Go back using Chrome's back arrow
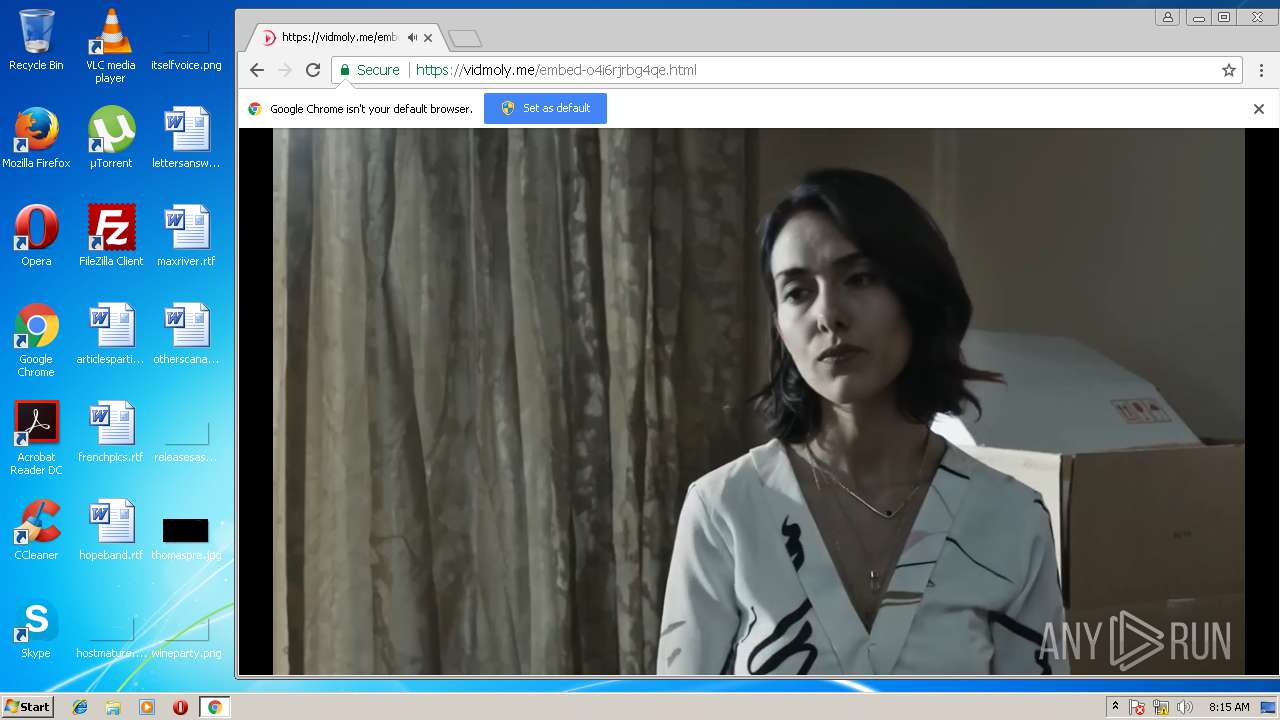The width and height of the screenshot is (1280, 720). point(257,70)
